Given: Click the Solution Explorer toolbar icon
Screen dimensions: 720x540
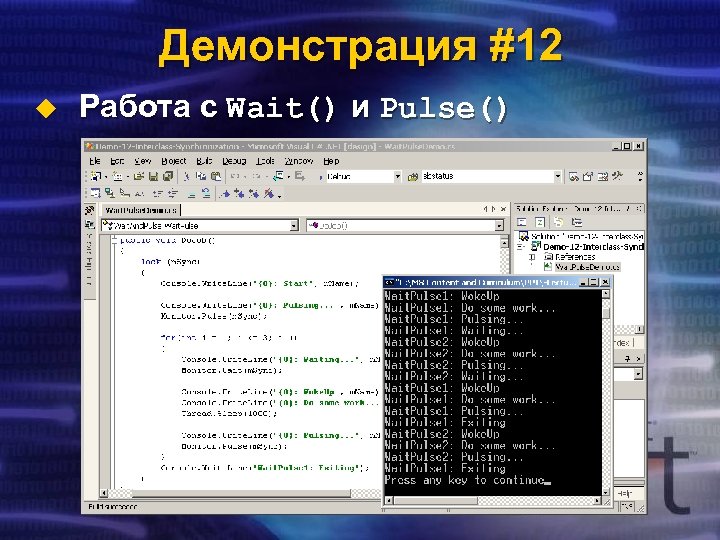Looking at the screenshot, I should click(574, 176).
